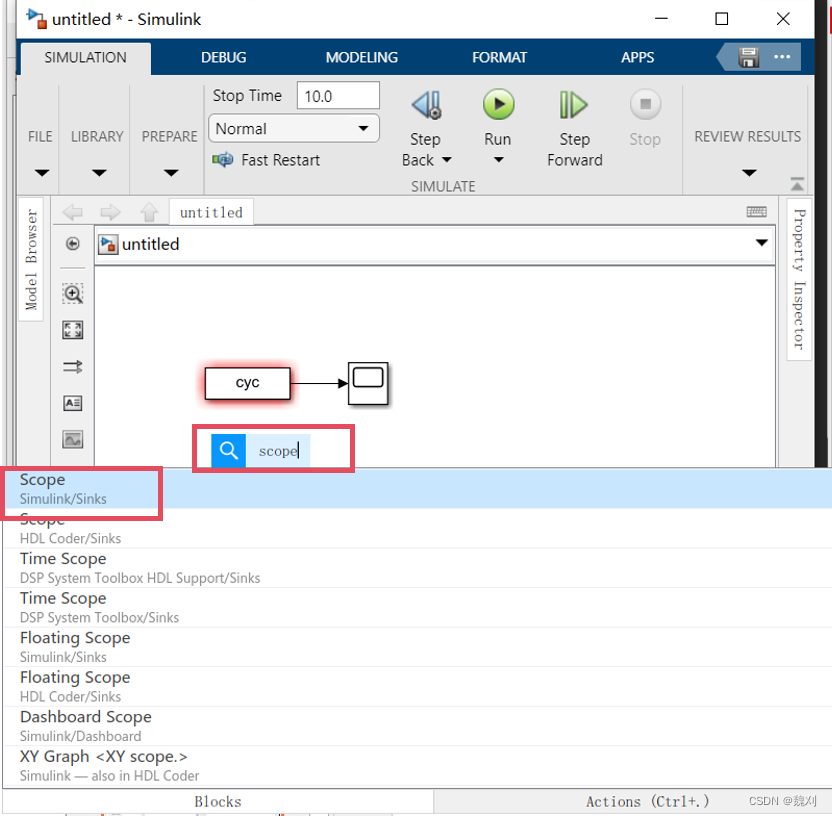
Task: Click the Hide/Show Explorer Bar icon
Action: coord(73,244)
